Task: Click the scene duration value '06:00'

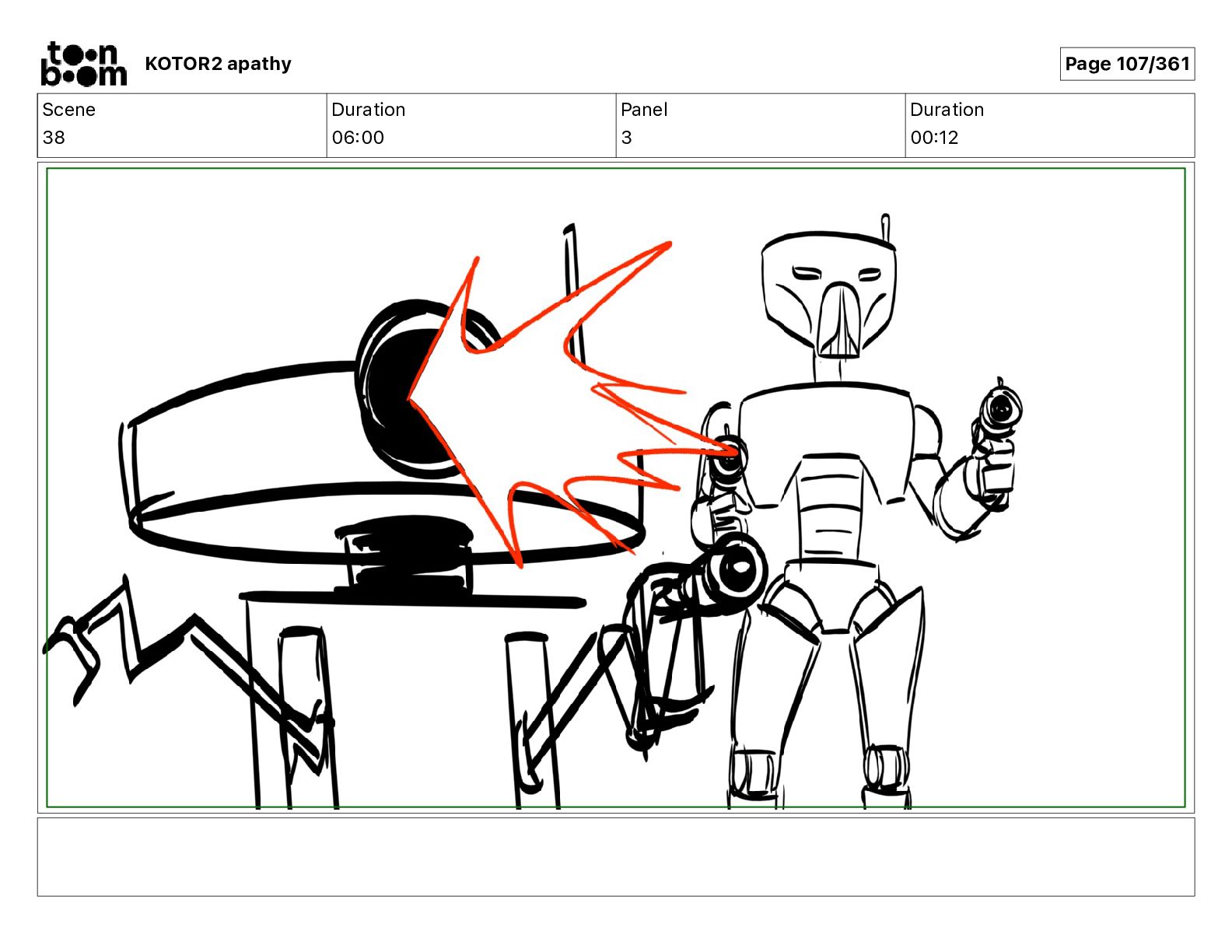Action: point(358,138)
